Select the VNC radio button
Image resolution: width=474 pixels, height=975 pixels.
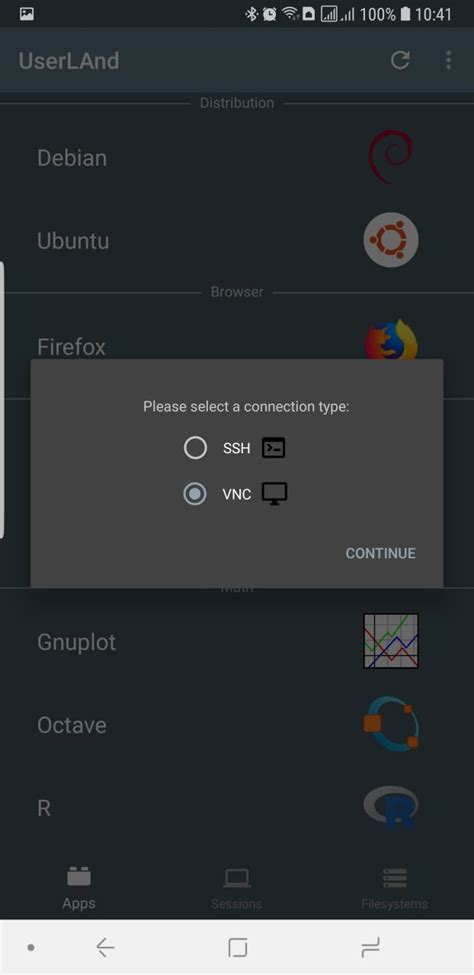point(195,494)
